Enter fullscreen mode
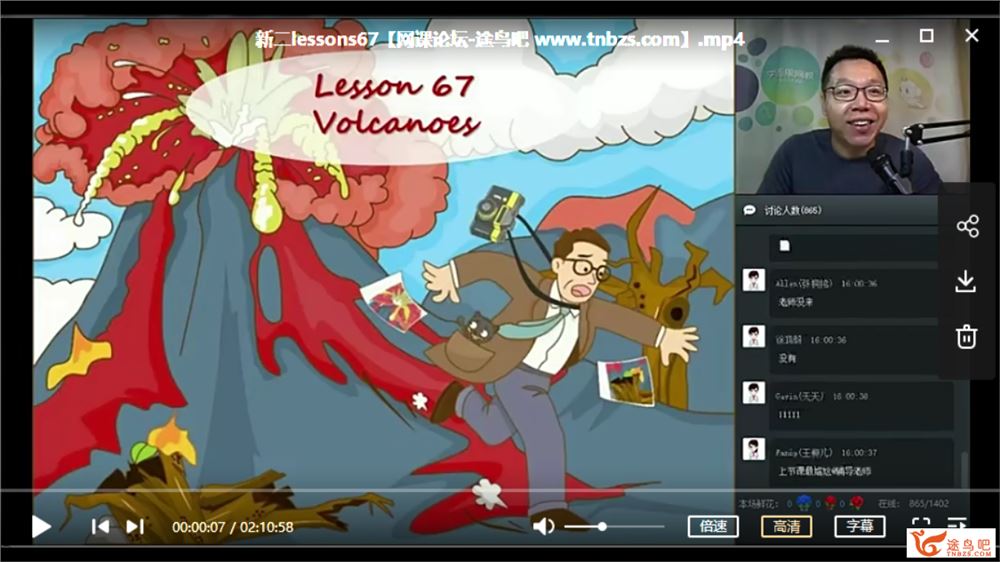Image resolution: width=1000 pixels, height=562 pixels. 920,524
